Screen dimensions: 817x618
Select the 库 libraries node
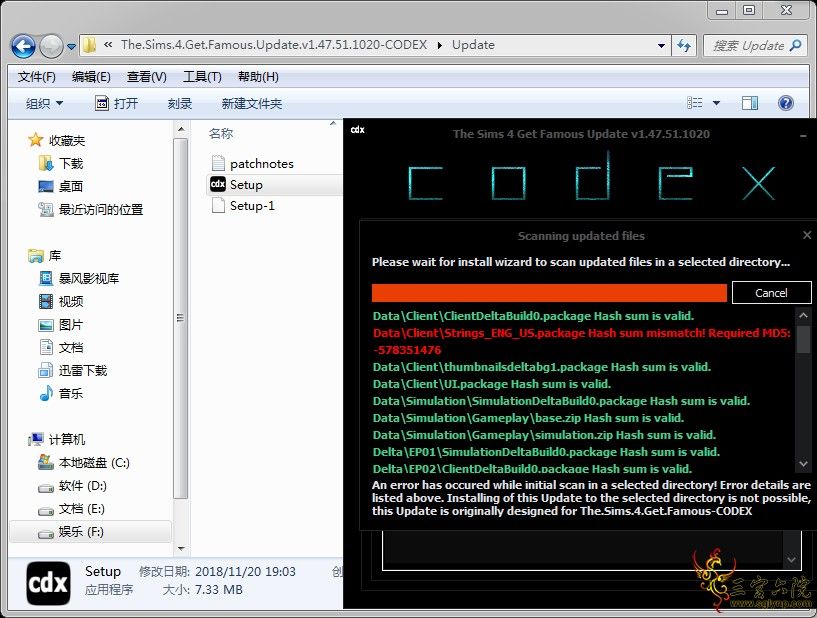point(45,255)
